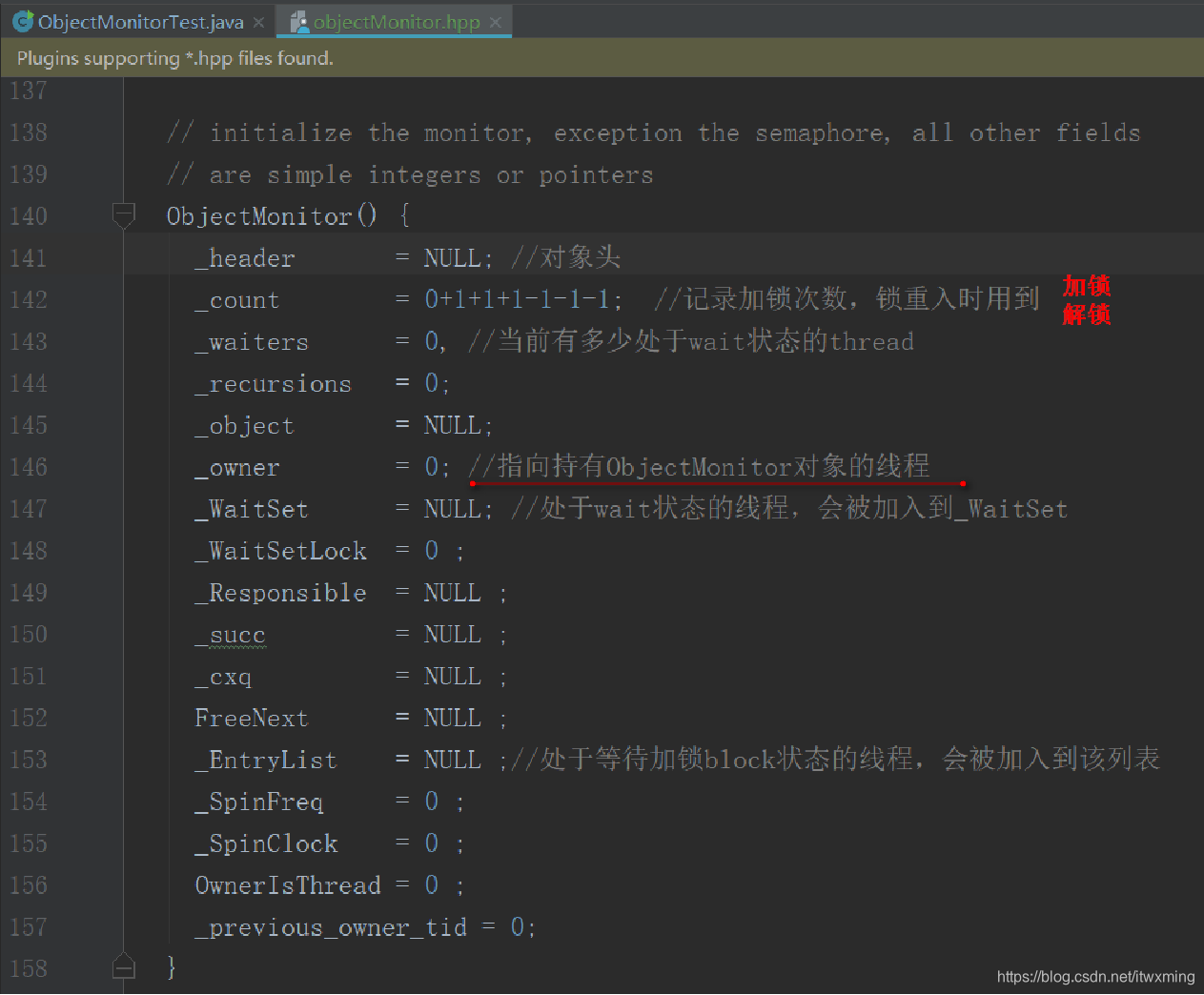Select the objectMonitor.hpp tab
Viewport: 1204px width, 995px height.
(397, 22)
